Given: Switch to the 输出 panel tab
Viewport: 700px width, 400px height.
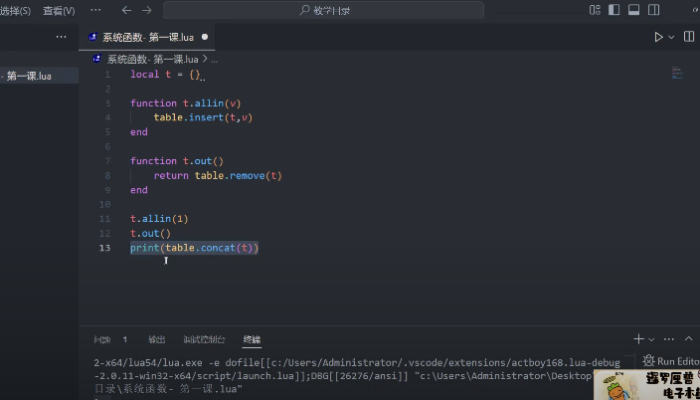Looking at the screenshot, I should (157, 340).
